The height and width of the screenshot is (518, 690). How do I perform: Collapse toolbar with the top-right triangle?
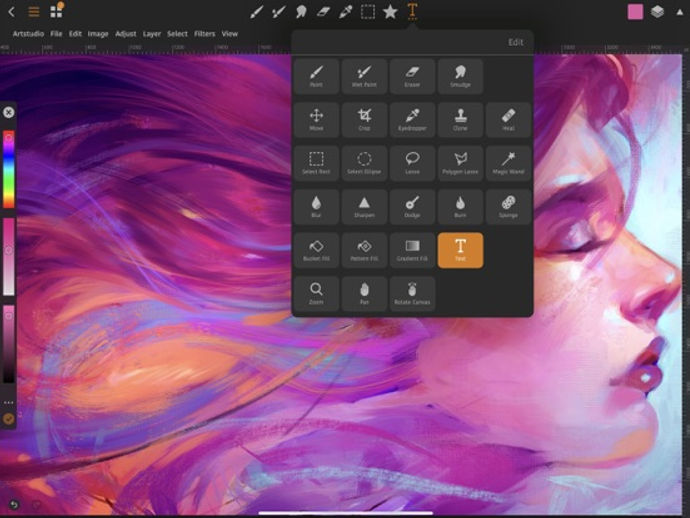680,12
